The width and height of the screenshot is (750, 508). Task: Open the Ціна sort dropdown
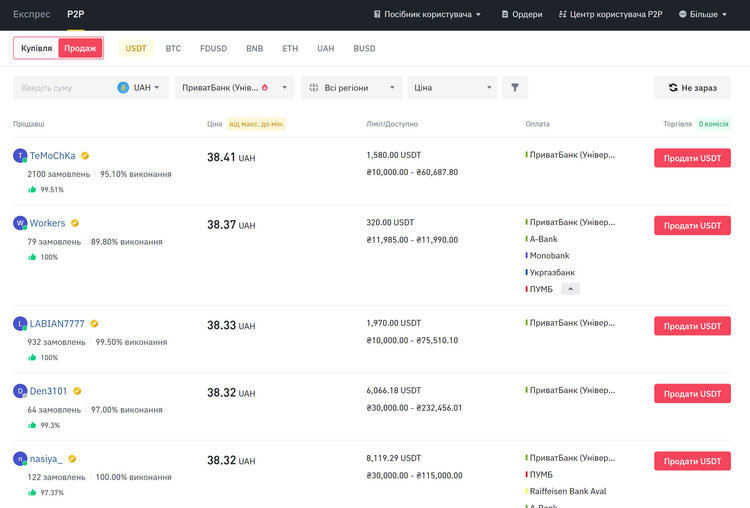[x=452, y=88]
